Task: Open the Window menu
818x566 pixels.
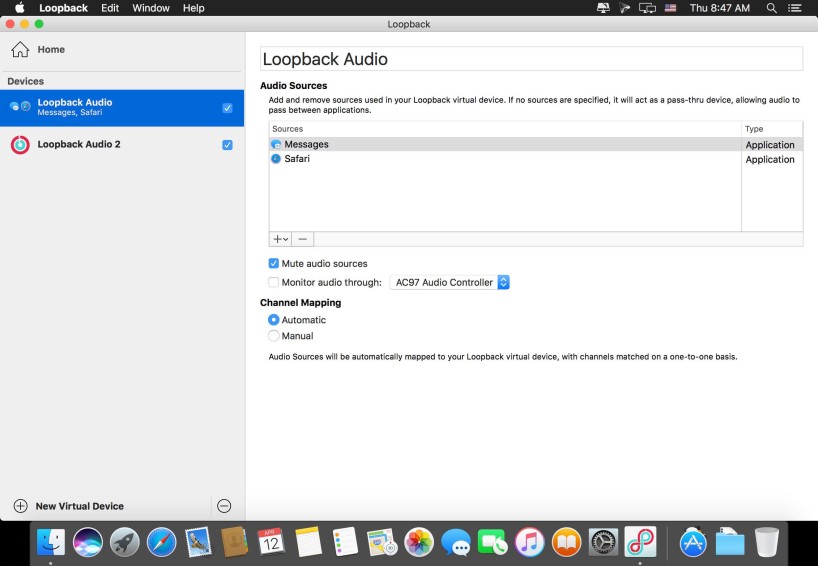Action: click(151, 8)
